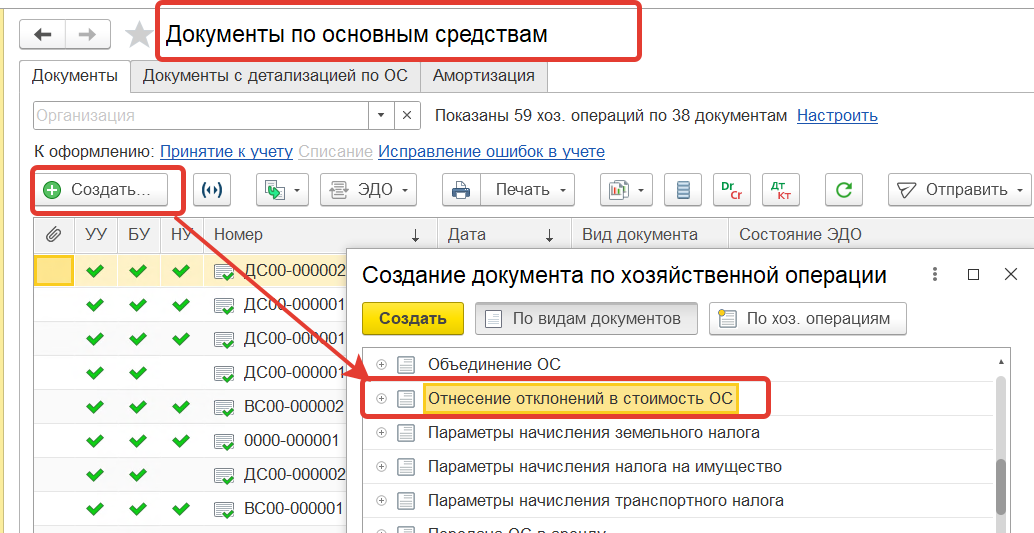The width and height of the screenshot is (1034, 533).
Task: Select Параметры начисления земельного налога
Action: pos(593,433)
